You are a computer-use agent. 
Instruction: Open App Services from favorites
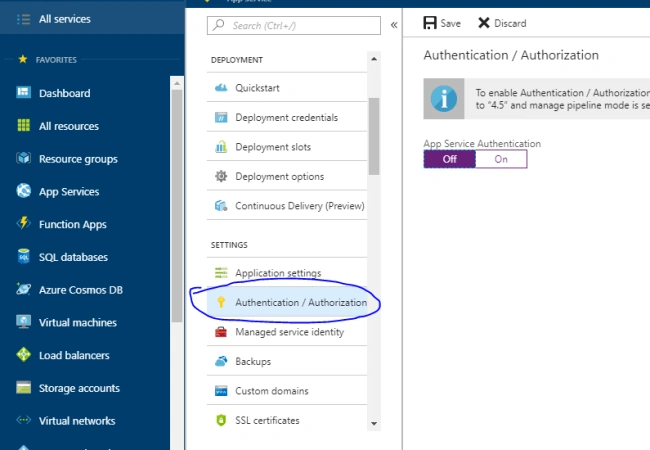(x=85, y=191)
